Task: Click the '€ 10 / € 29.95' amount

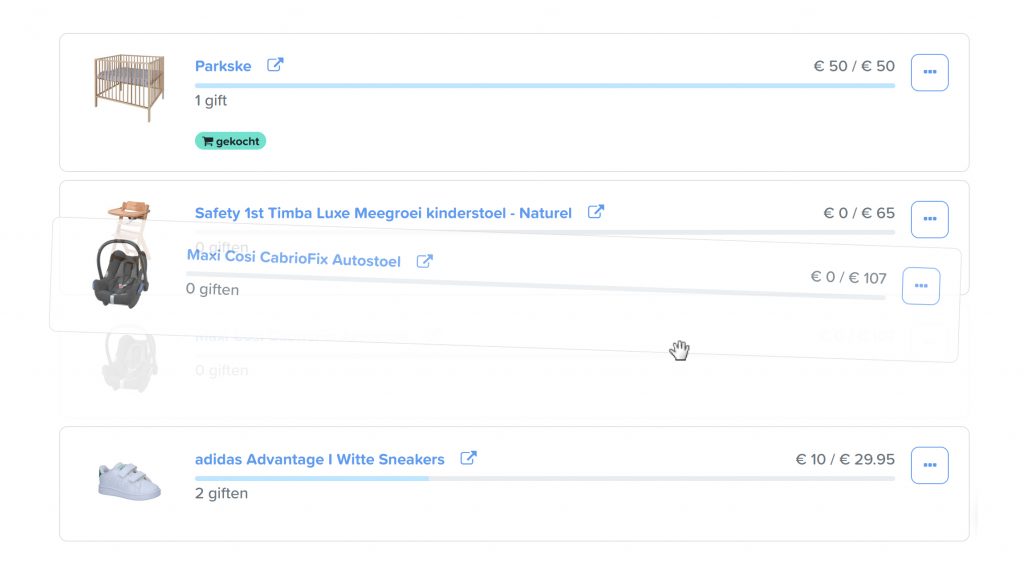Action: (x=845, y=459)
